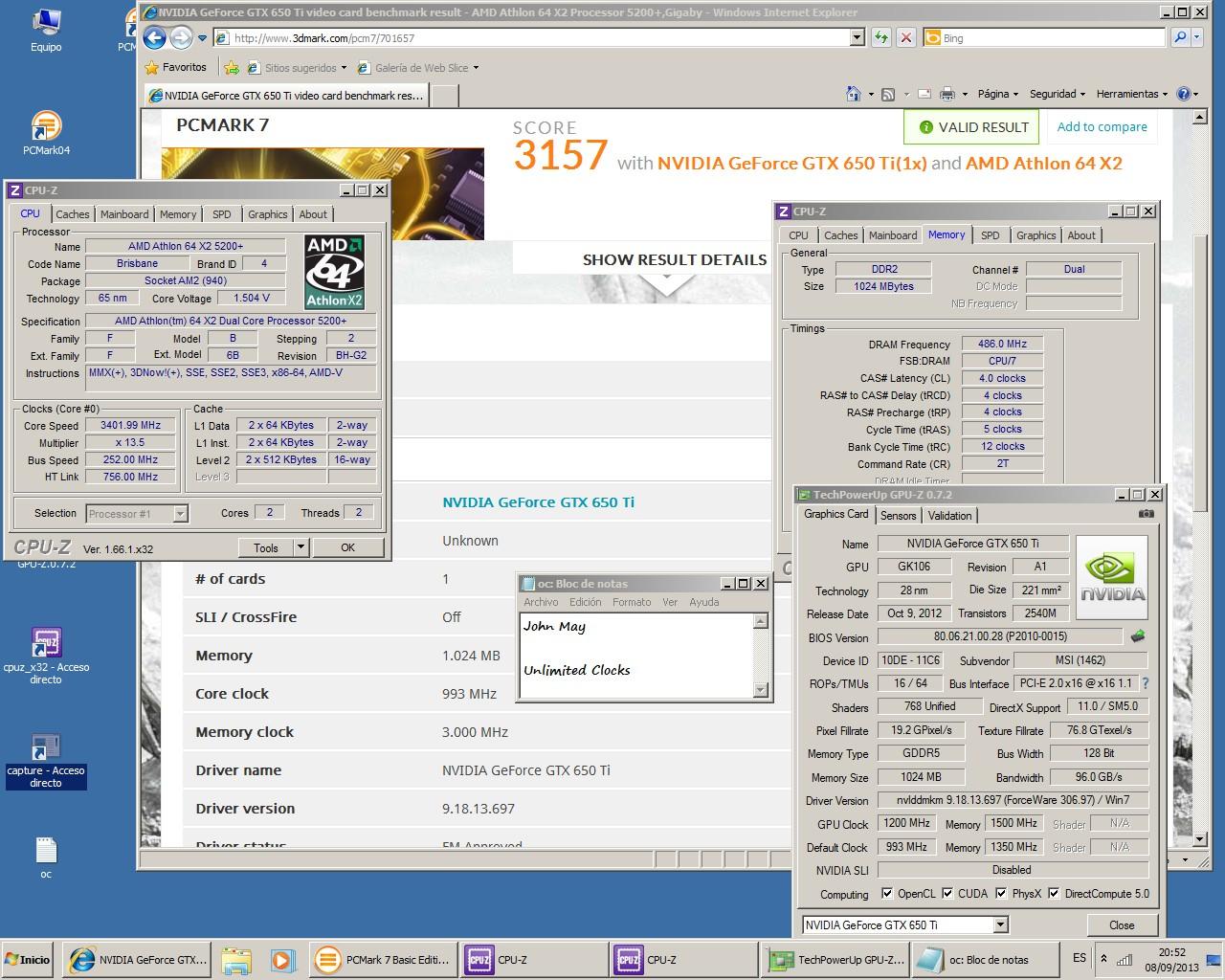Open the Formato menu in Notepad
The height and width of the screenshot is (980, 1225).
(x=632, y=602)
